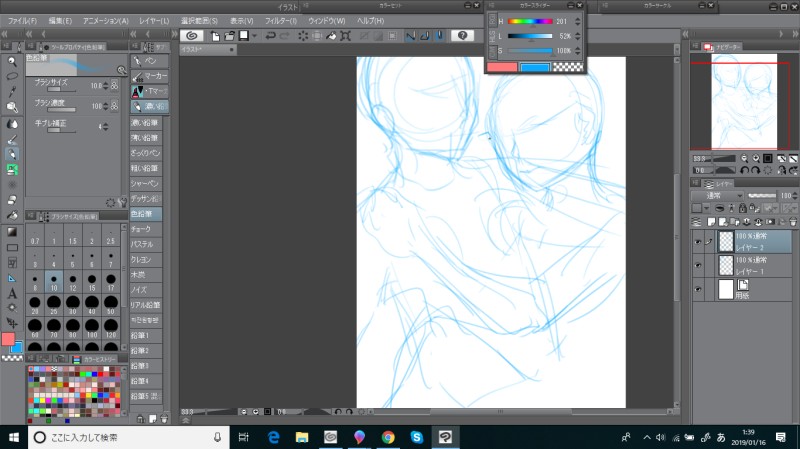Screen dimensions: 800x449
Task: Step layer opacity 100 arrows
Action: [794, 196]
